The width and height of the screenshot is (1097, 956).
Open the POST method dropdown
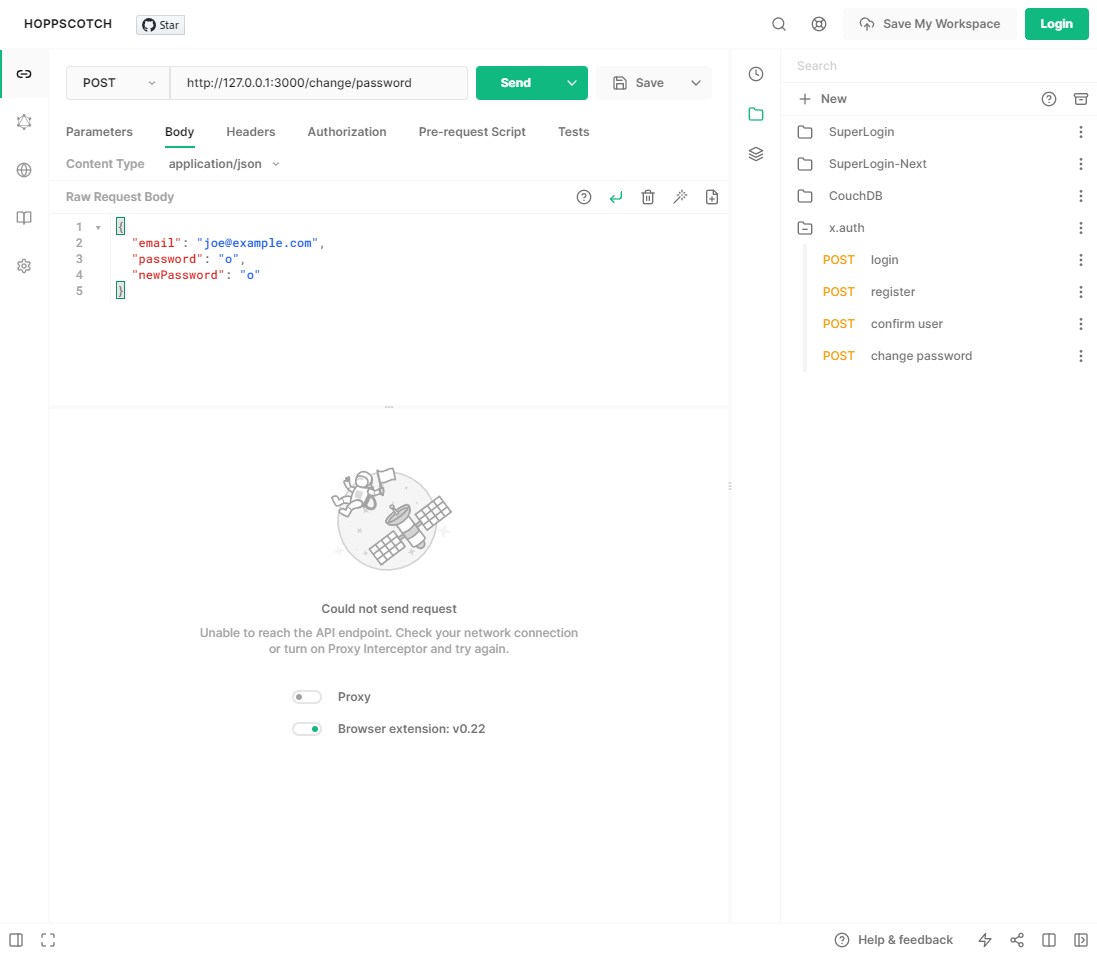118,83
